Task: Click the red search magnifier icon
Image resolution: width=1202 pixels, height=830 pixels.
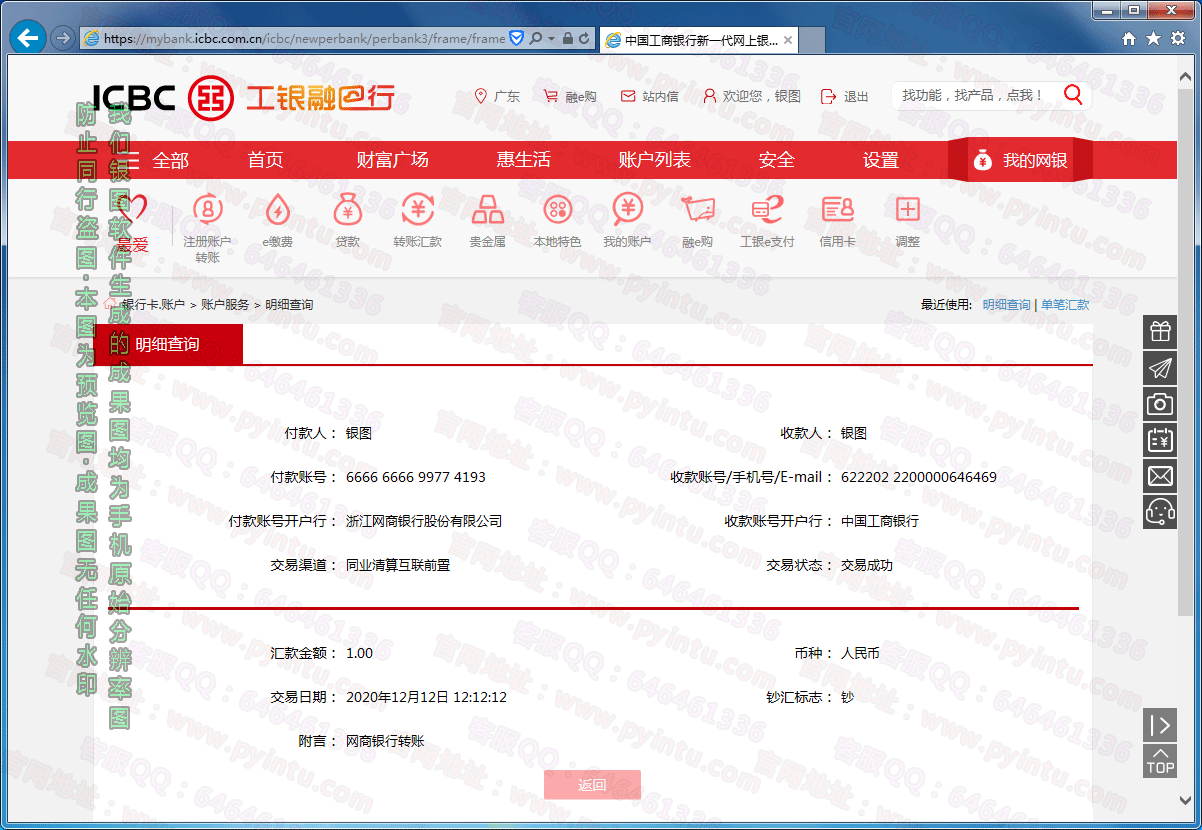Action: click(x=1074, y=94)
